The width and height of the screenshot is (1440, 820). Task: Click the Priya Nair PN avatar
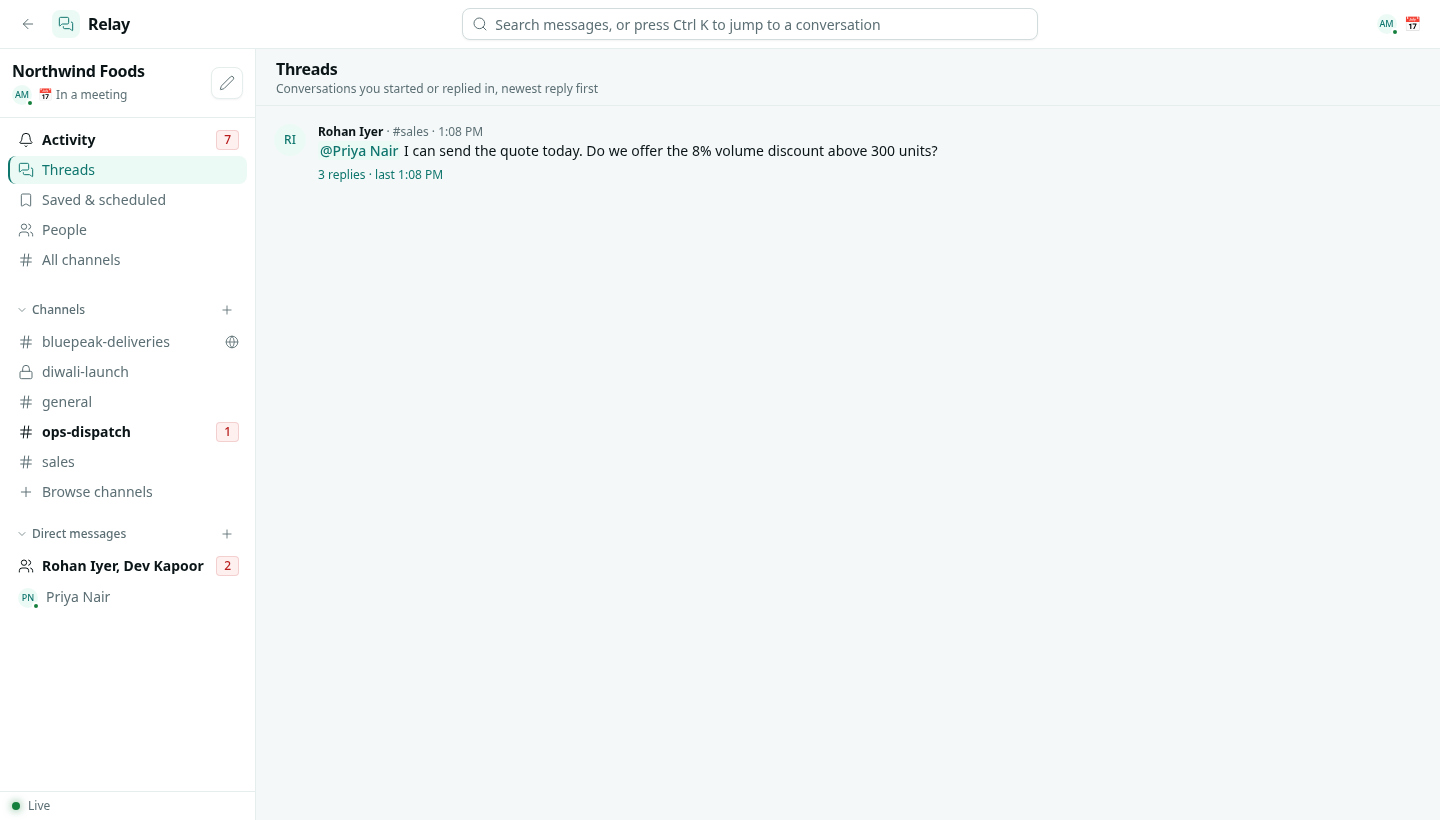28,597
